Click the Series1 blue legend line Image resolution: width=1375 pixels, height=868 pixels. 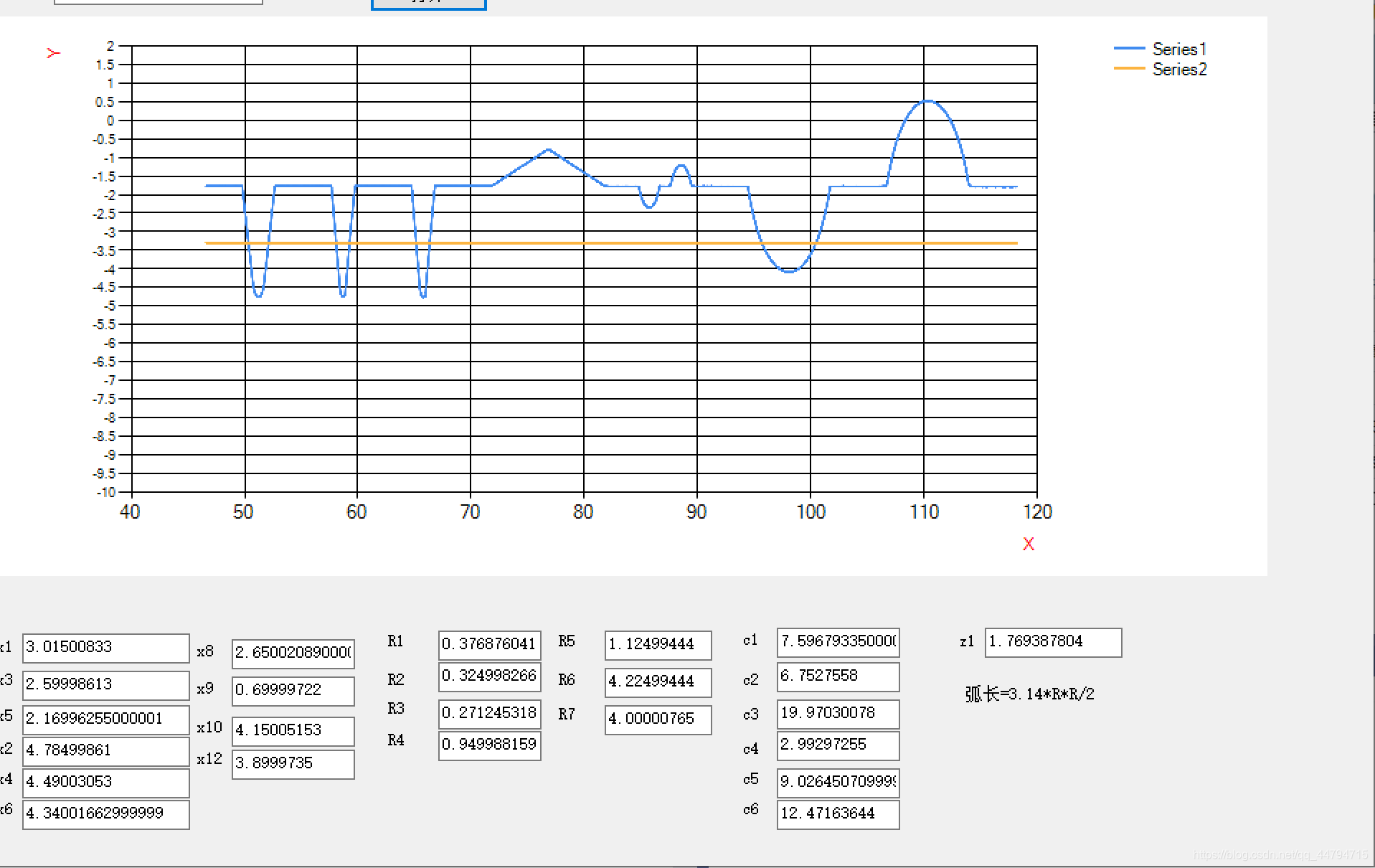click(x=1129, y=48)
